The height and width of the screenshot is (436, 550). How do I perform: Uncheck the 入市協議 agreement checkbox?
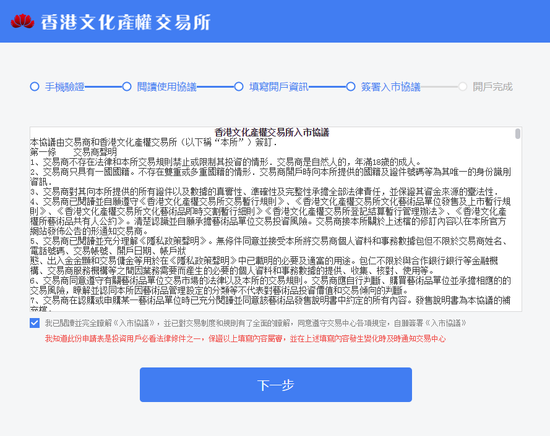point(34,323)
